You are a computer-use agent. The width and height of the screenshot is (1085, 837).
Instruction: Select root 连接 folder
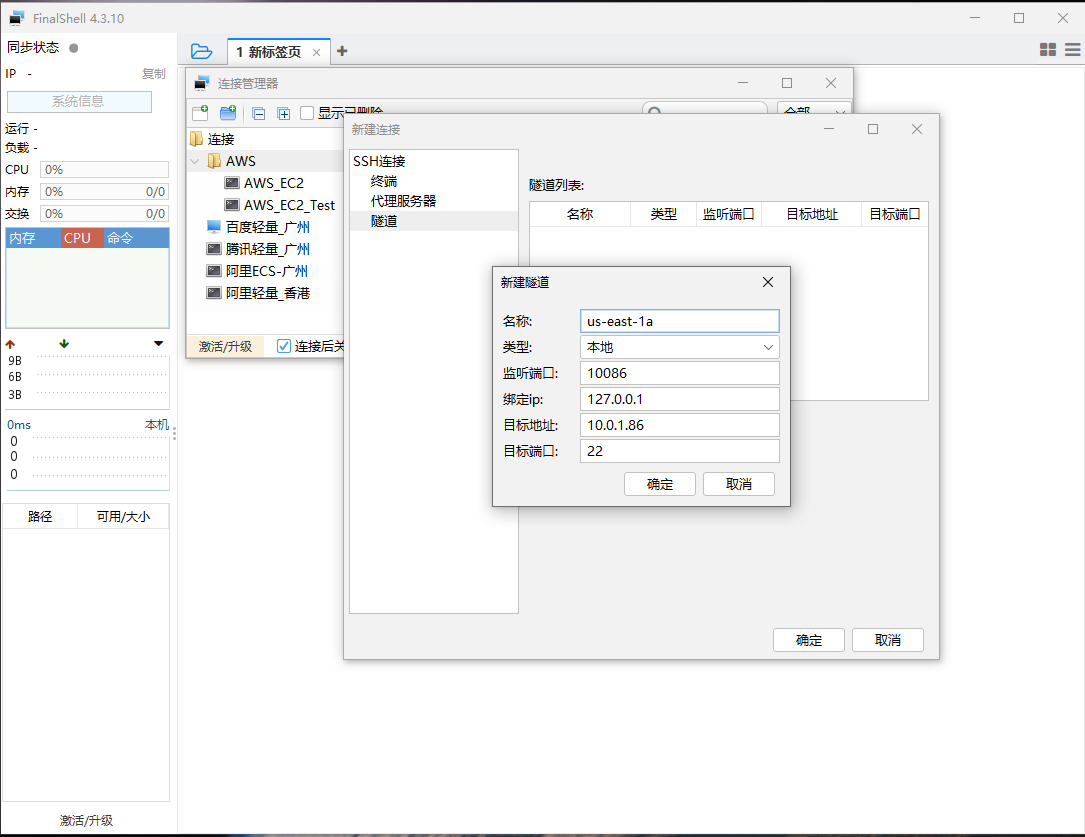[x=221, y=139]
